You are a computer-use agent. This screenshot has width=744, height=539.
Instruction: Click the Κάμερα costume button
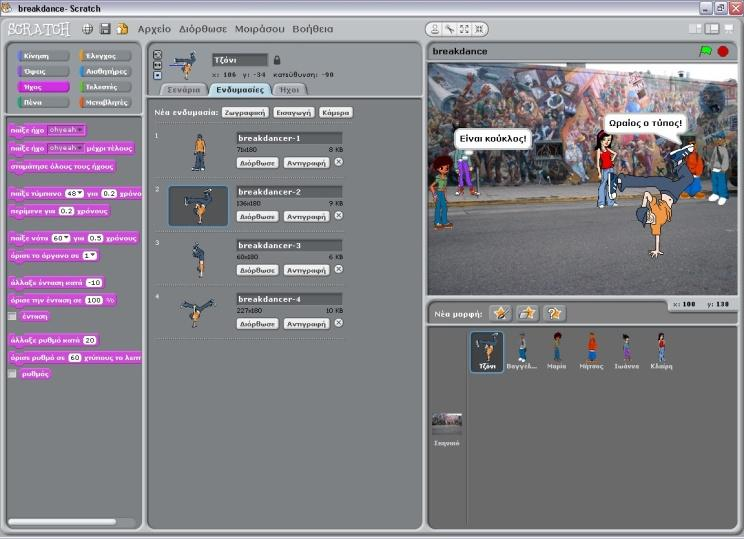(335, 112)
